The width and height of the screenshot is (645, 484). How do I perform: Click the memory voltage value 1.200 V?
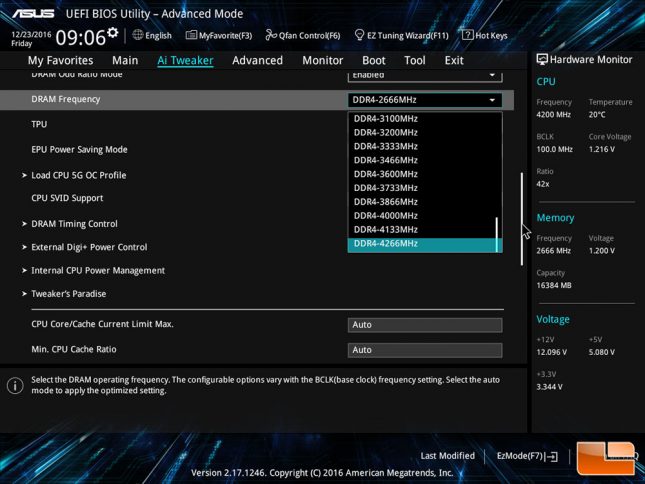pyautogui.click(x=602, y=251)
